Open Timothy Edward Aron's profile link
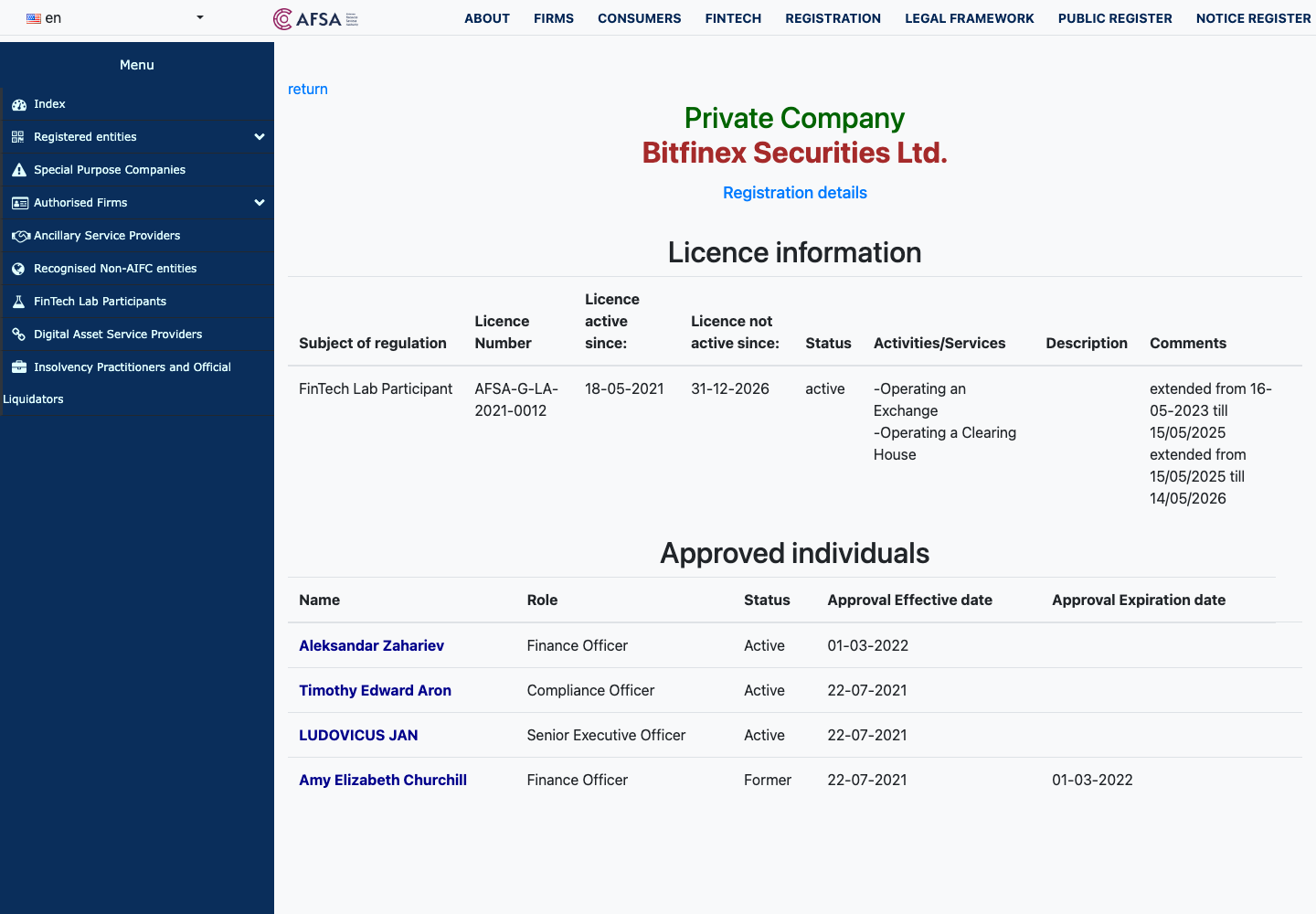 (376, 690)
